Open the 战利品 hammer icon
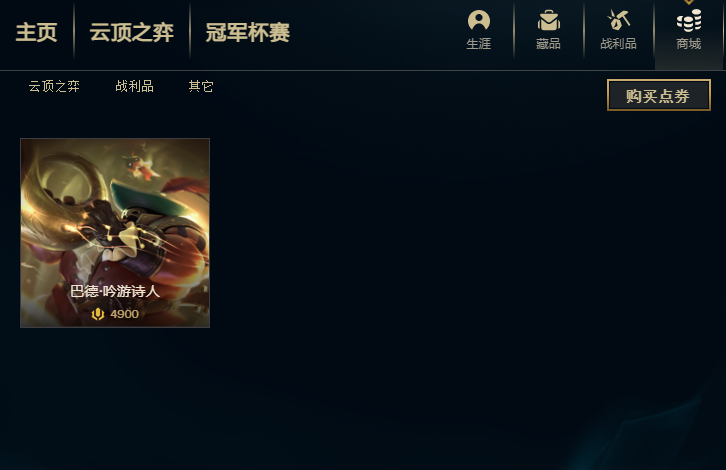Image resolution: width=726 pixels, height=470 pixels. point(618,20)
